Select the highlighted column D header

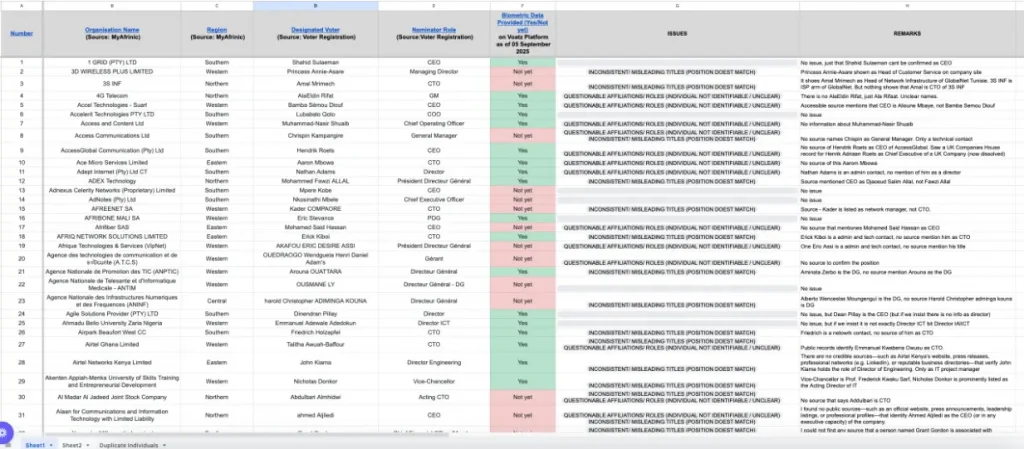[x=315, y=5]
